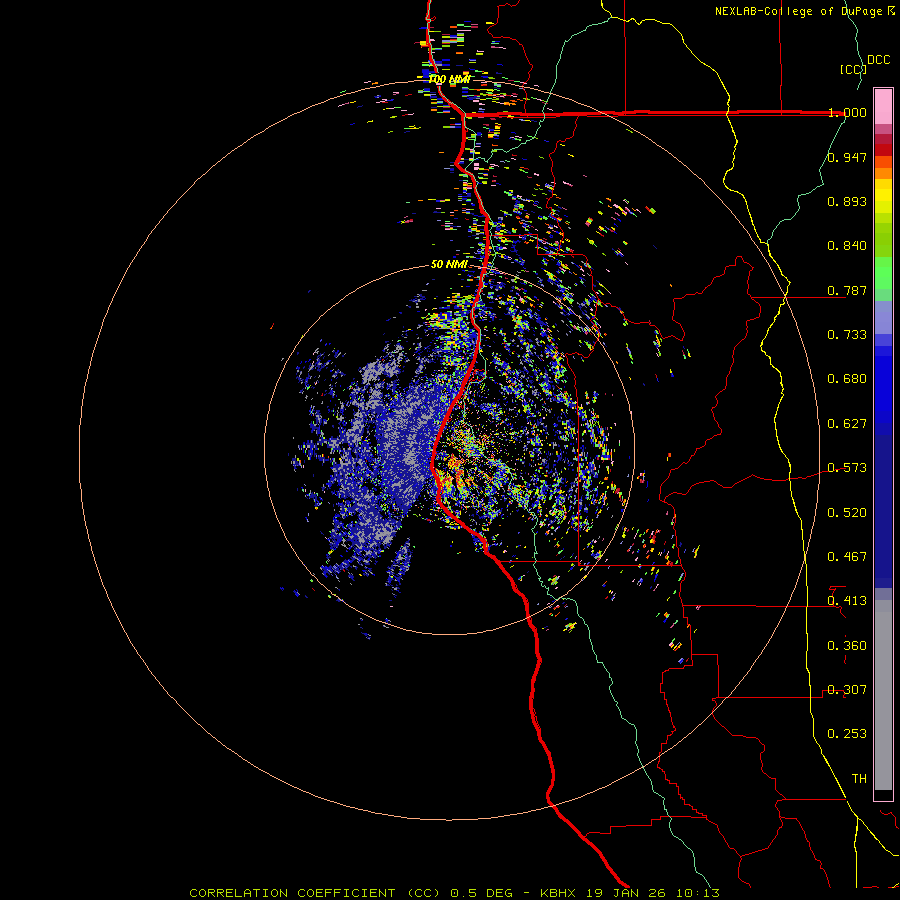Click the DCC label above the legend
The height and width of the screenshot is (900, 900).
click(x=878, y=60)
